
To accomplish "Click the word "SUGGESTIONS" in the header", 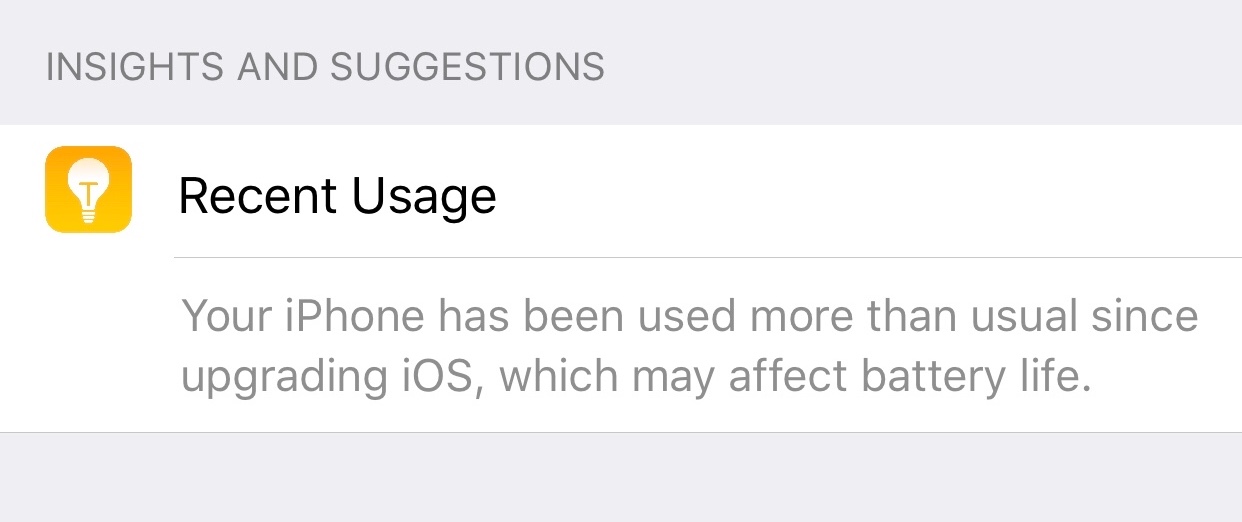I will tap(467, 67).
